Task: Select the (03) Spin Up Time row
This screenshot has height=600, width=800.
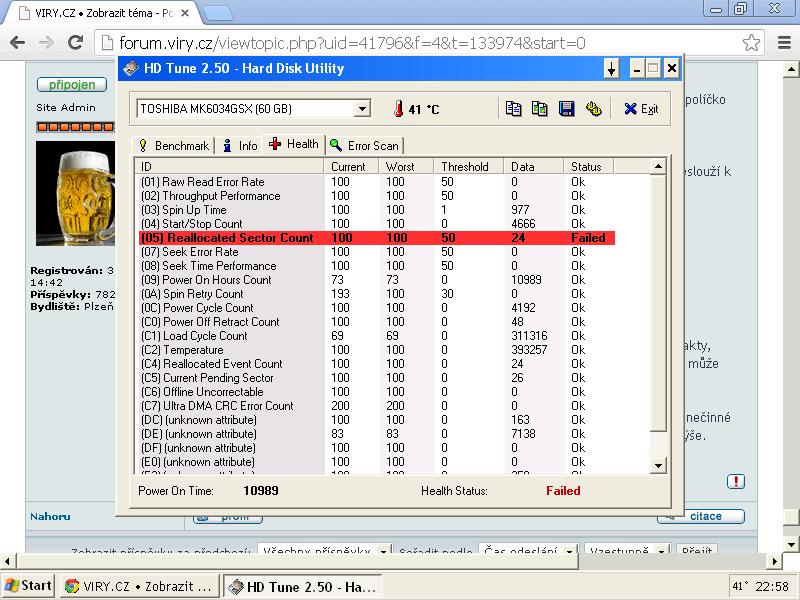Action: [x=377, y=210]
